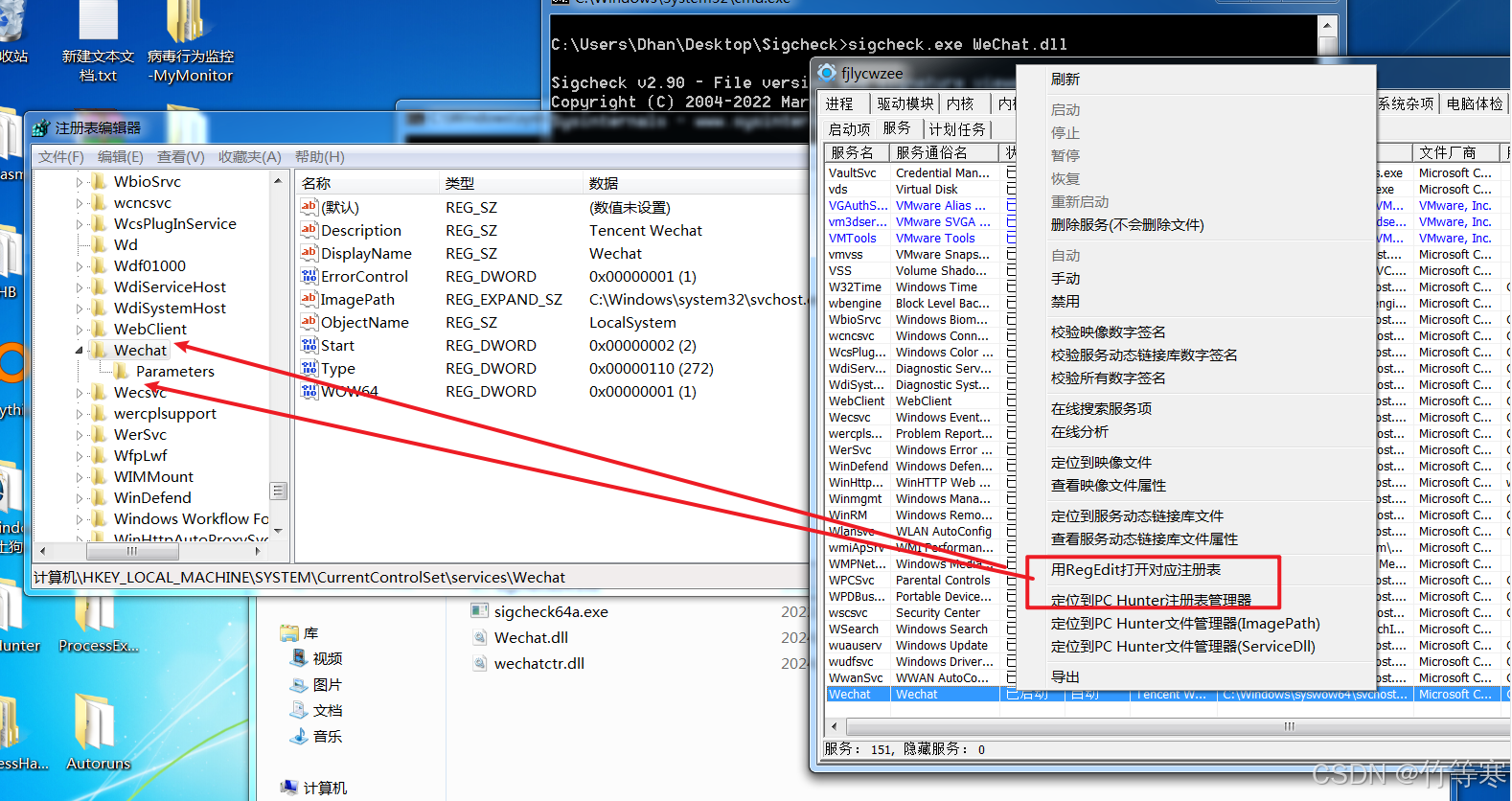Image resolution: width=1512 pixels, height=801 pixels.
Task: Expand WinDefend registry key
Action: click(x=80, y=497)
